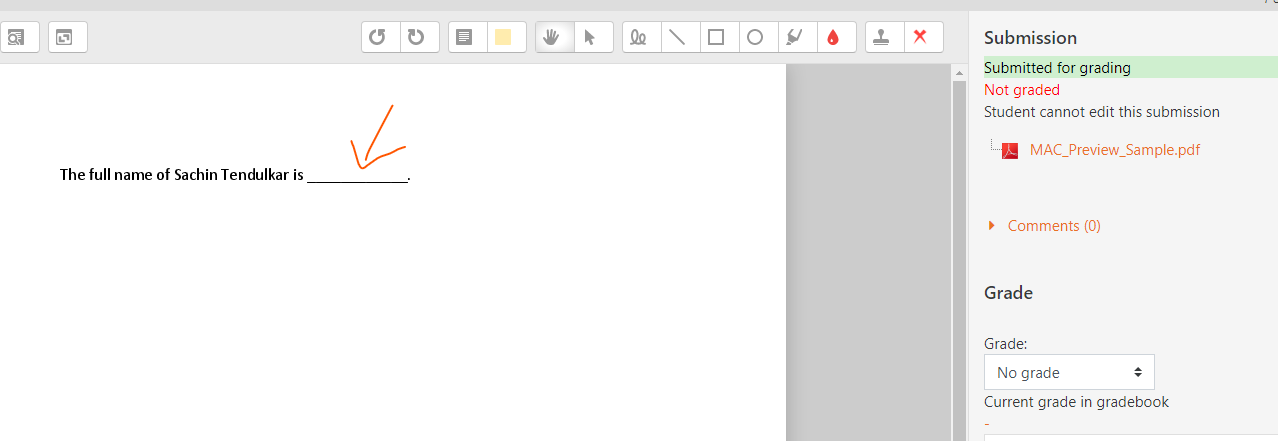Click the 'Submitted for grading' status text

[x=1057, y=68]
